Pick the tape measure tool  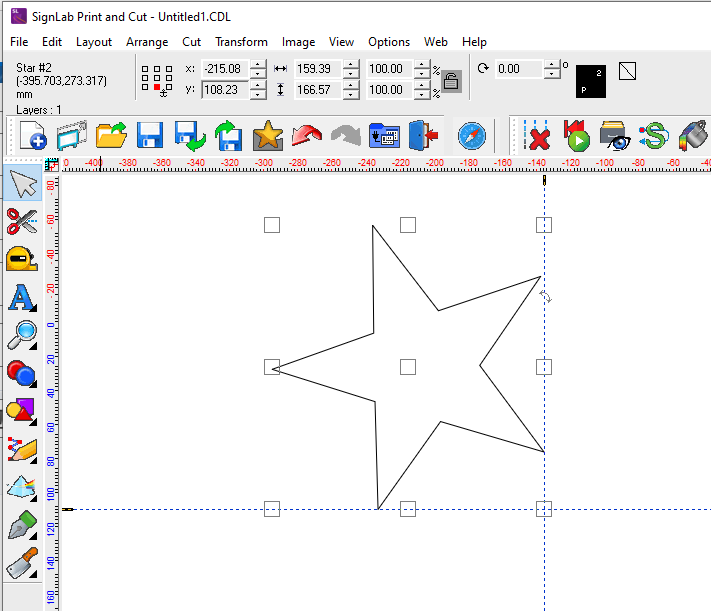(22, 259)
